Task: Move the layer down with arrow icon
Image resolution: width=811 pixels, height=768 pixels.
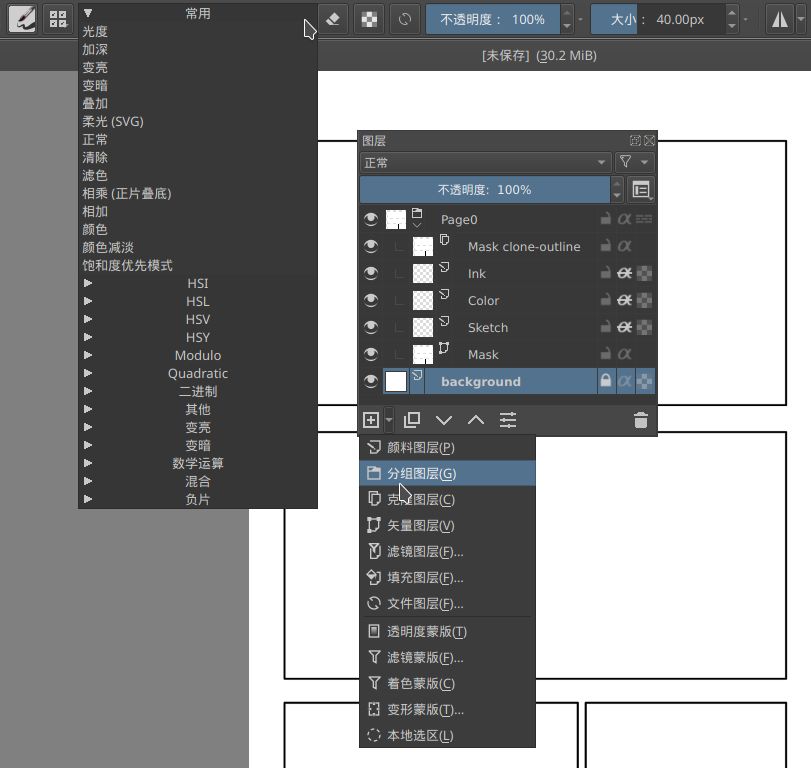Action: coord(444,421)
